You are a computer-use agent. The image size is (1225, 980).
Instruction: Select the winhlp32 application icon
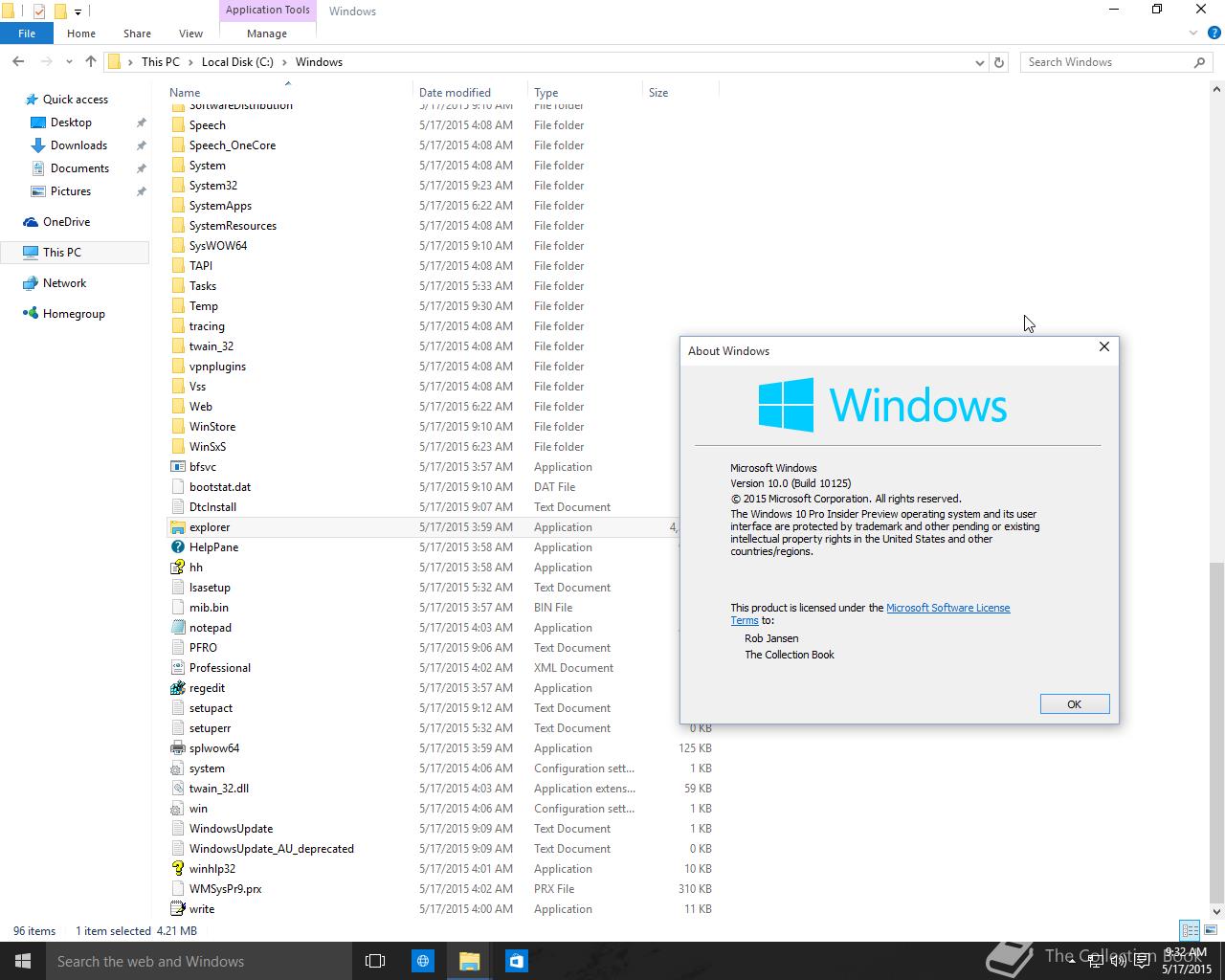click(177, 869)
